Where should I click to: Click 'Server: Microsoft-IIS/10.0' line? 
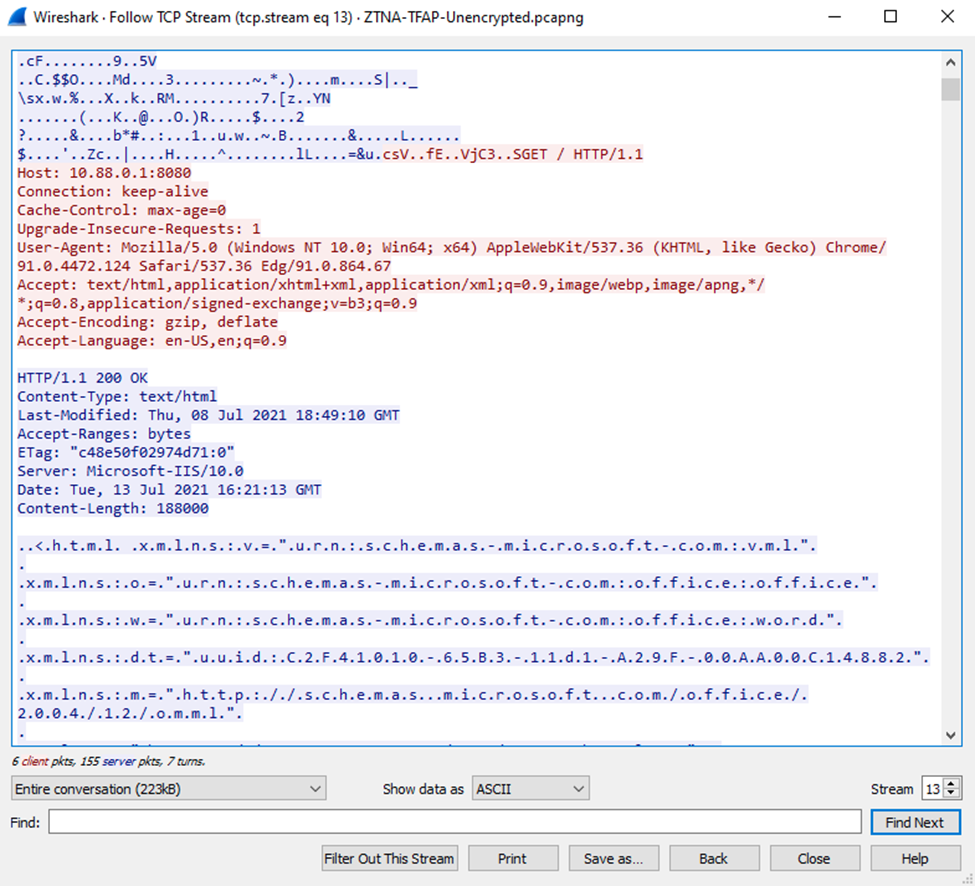point(130,471)
